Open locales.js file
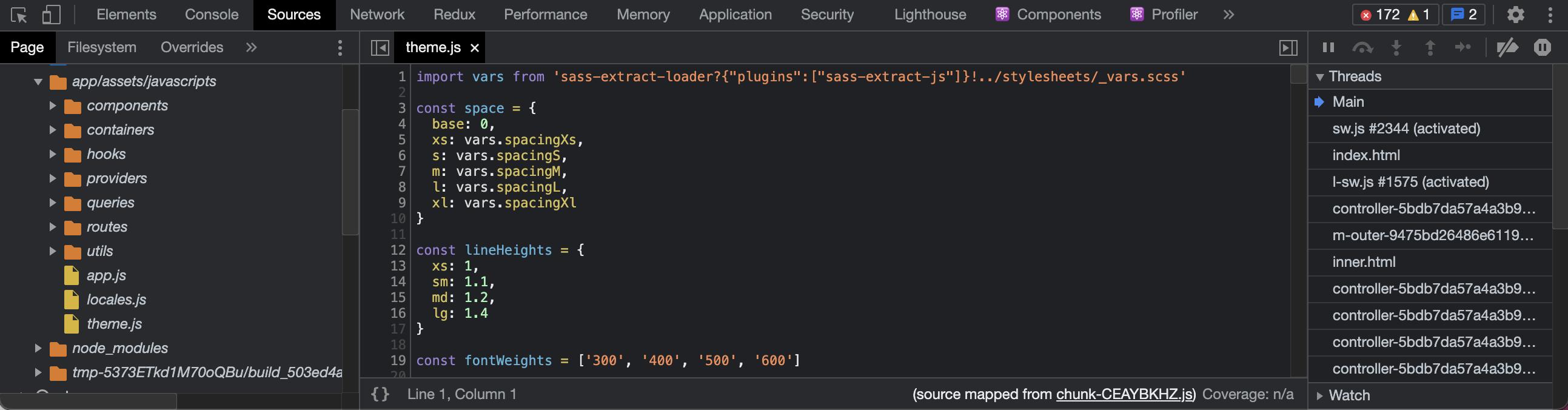Screen dimensions: 1568x410 click(116, 300)
